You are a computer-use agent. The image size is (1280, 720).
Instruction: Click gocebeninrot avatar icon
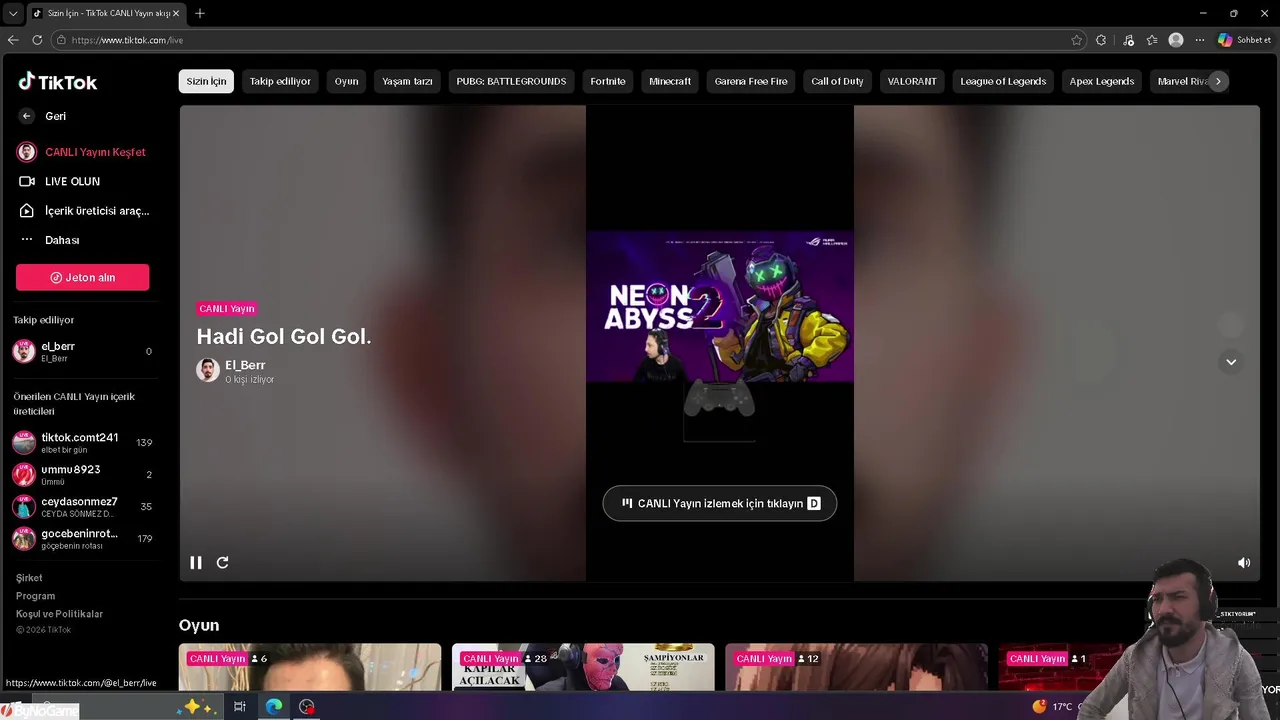pyautogui.click(x=24, y=538)
